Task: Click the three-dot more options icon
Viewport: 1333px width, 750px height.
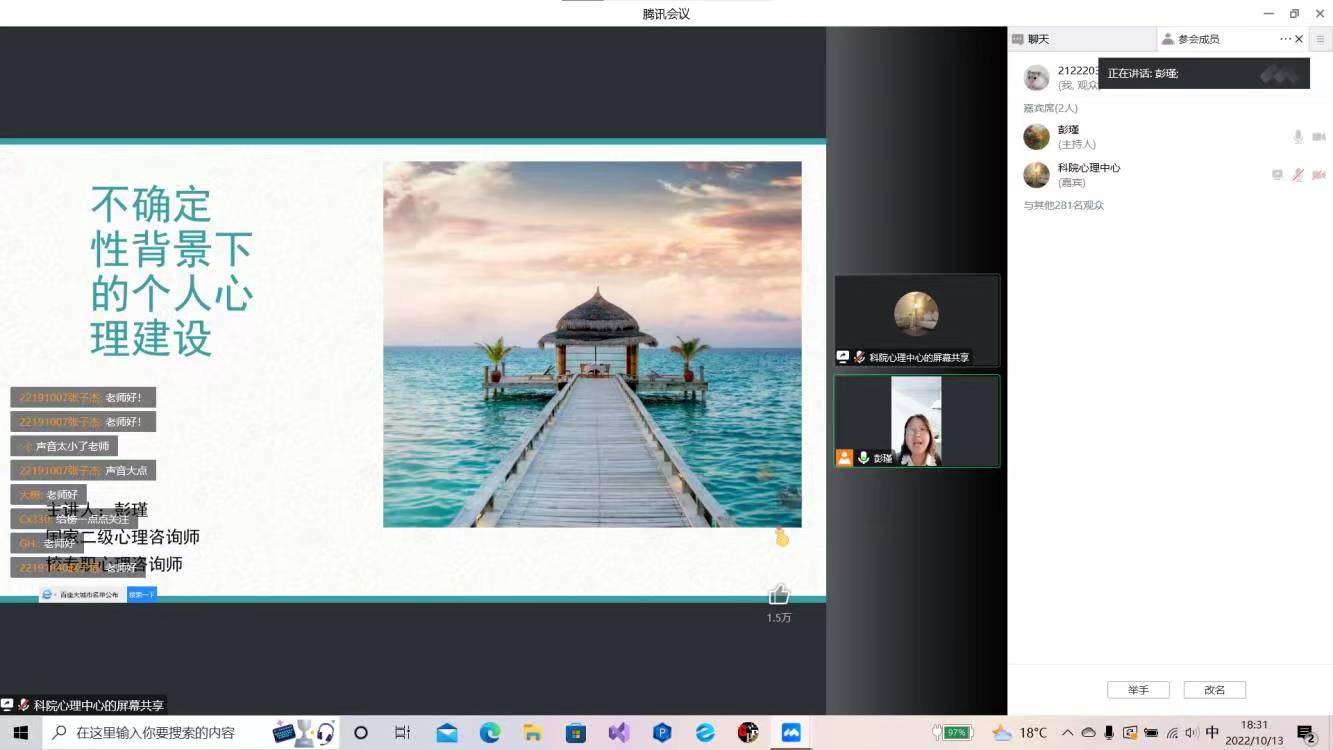Action: click(x=1285, y=39)
